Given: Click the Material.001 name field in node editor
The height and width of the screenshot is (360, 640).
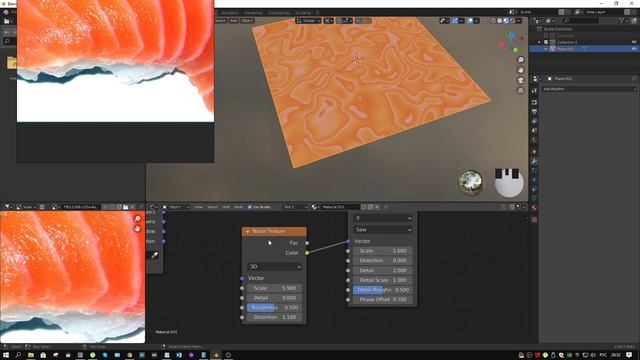Looking at the screenshot, I should tap(340, 207).
